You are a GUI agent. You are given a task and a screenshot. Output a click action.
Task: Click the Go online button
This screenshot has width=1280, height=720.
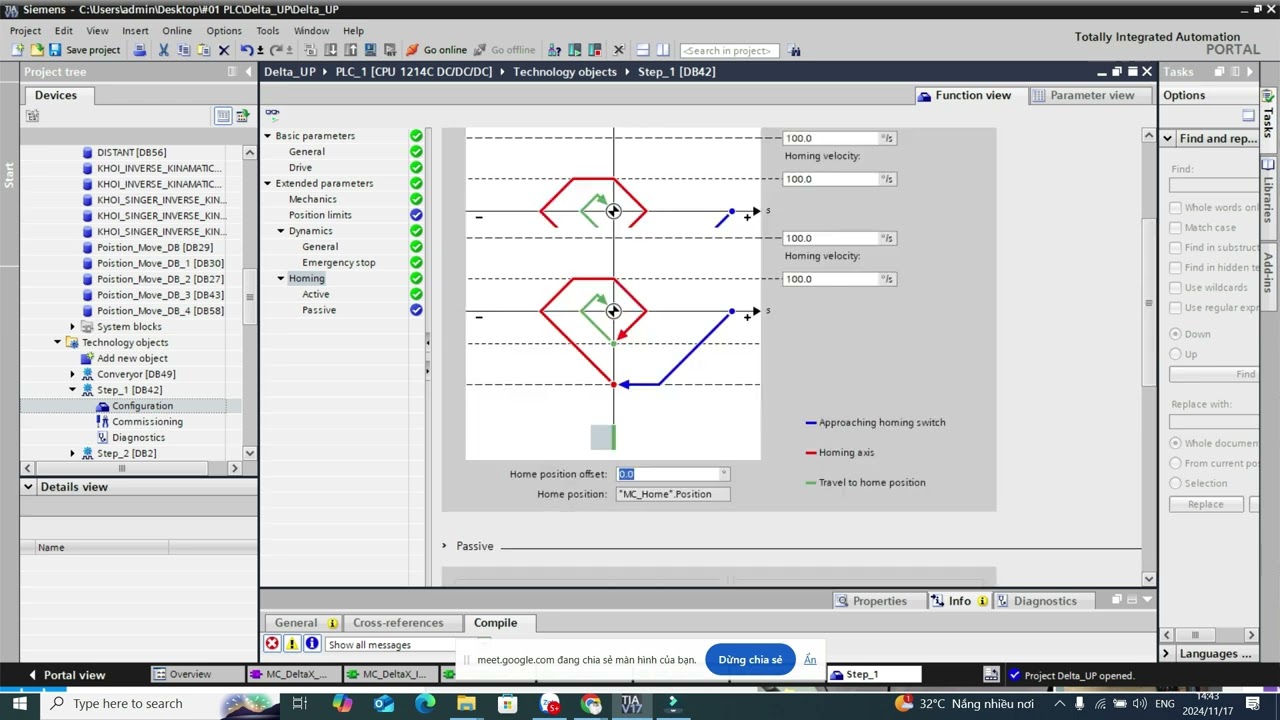click(x=436, y=50)
